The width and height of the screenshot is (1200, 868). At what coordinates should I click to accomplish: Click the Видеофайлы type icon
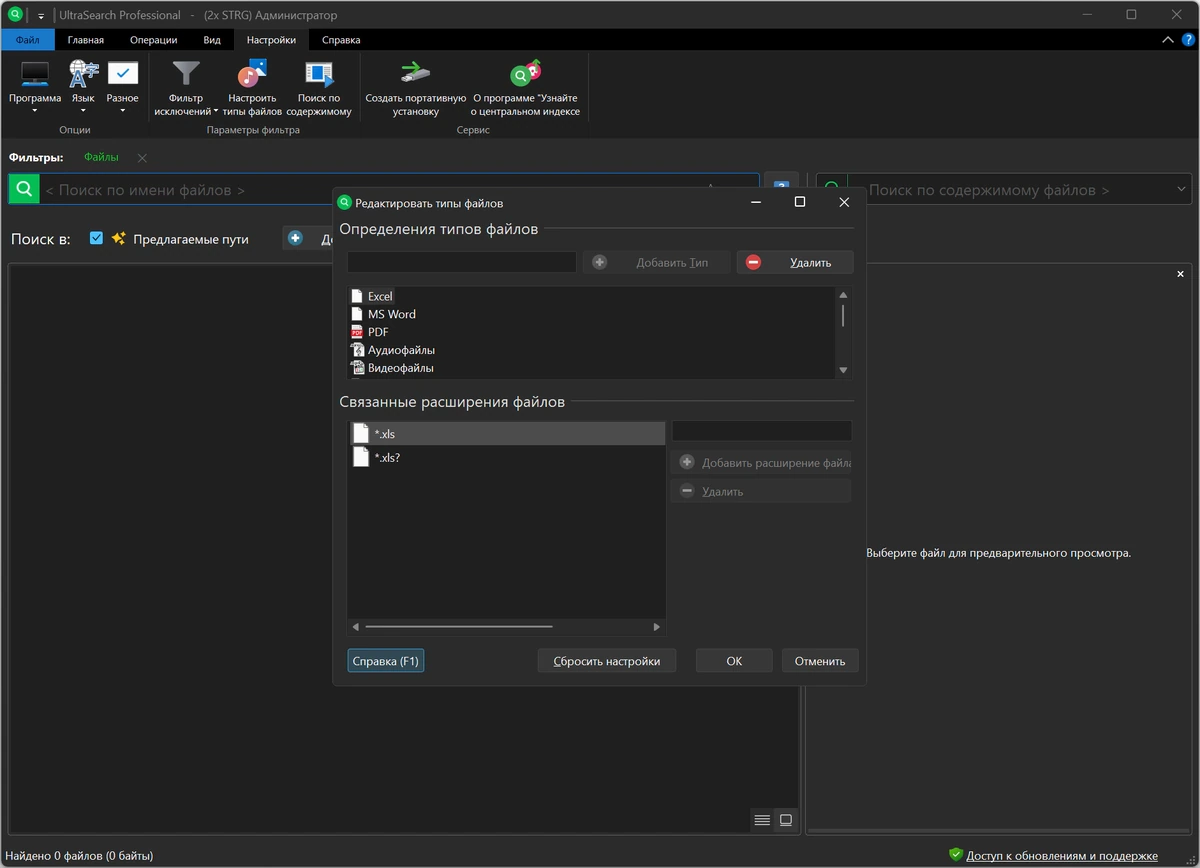[x=356, y=368]
